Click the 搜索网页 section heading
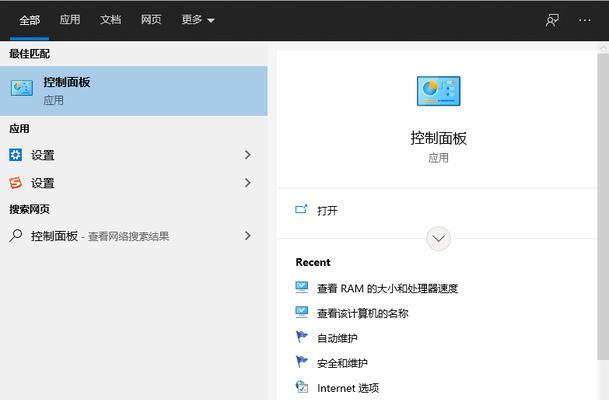The image size is (609, 400). pyautogui.click(x=30, y=209)
